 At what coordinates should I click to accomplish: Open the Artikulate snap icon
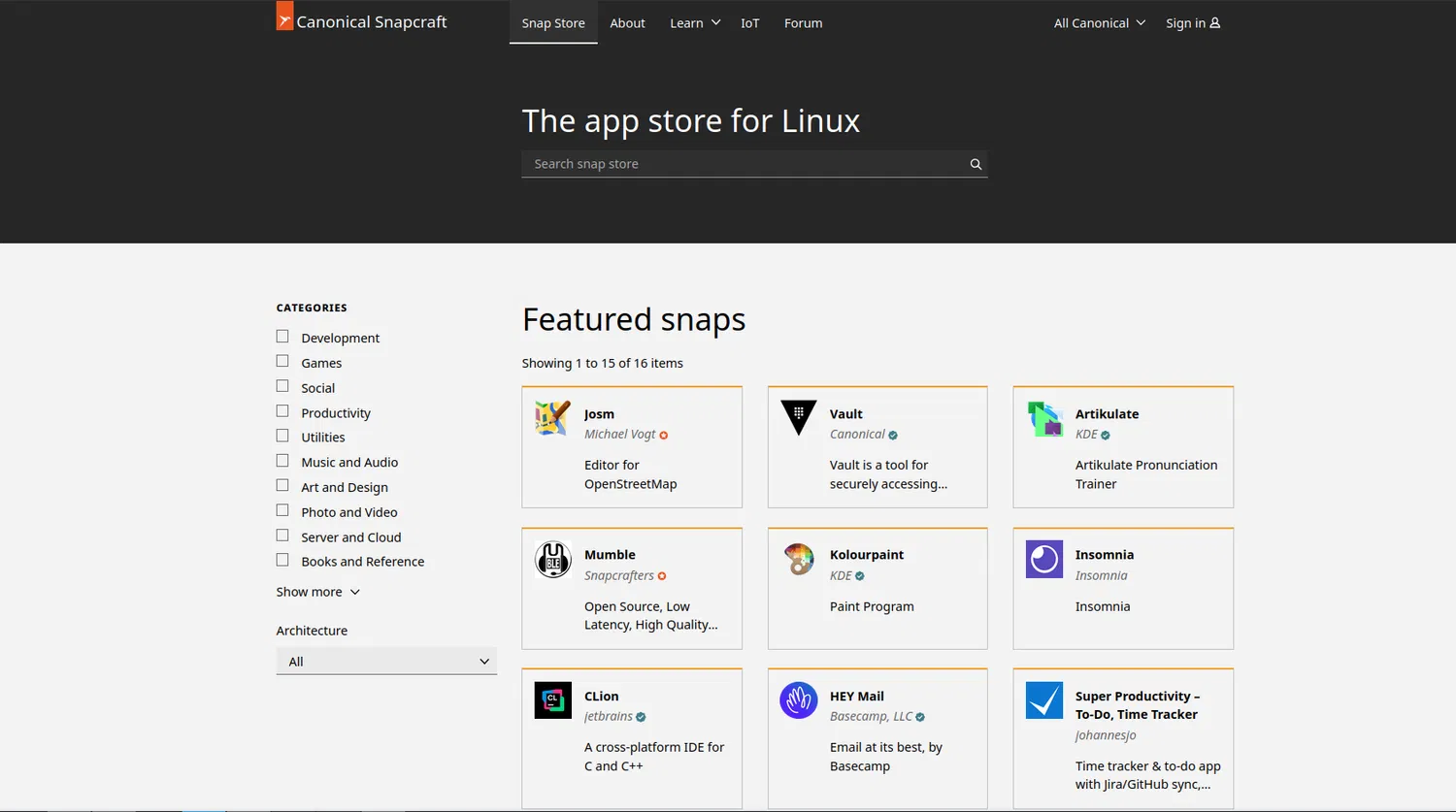click(1044, 418)
